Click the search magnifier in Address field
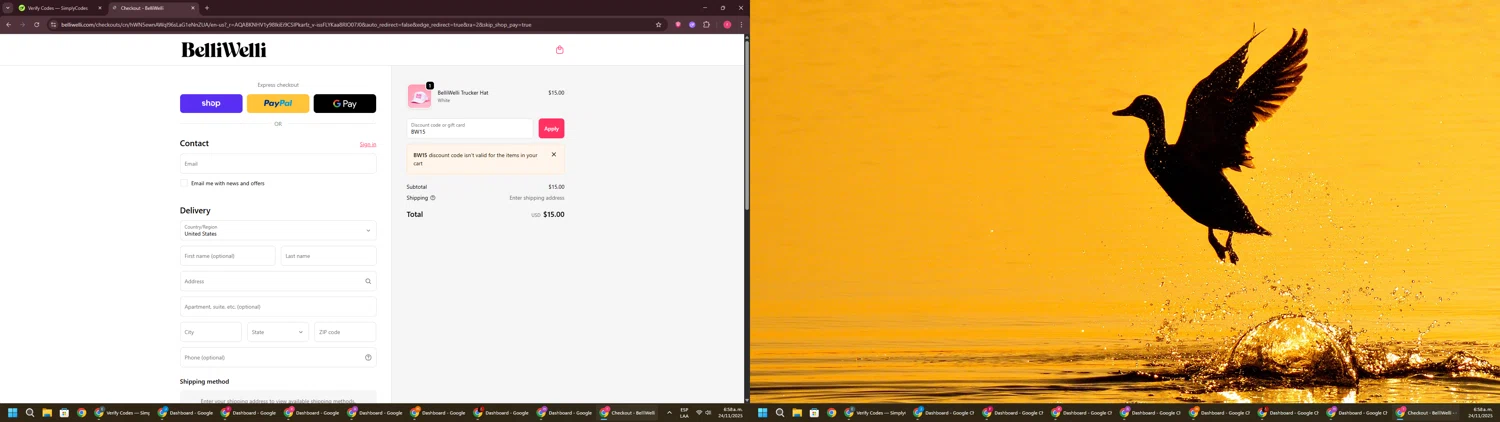The width and height of the screenshot is (1500, 422). coord(368,281)
